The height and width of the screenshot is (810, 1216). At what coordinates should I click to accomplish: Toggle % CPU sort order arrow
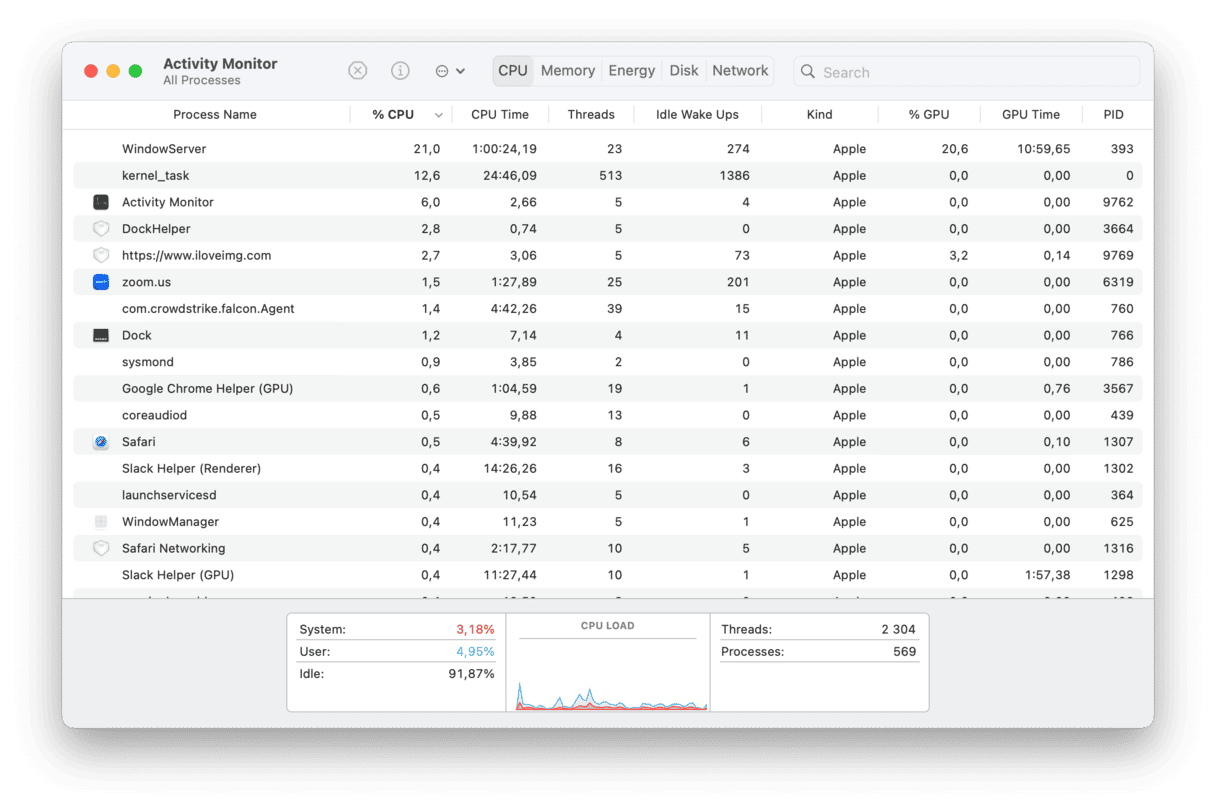438,115
